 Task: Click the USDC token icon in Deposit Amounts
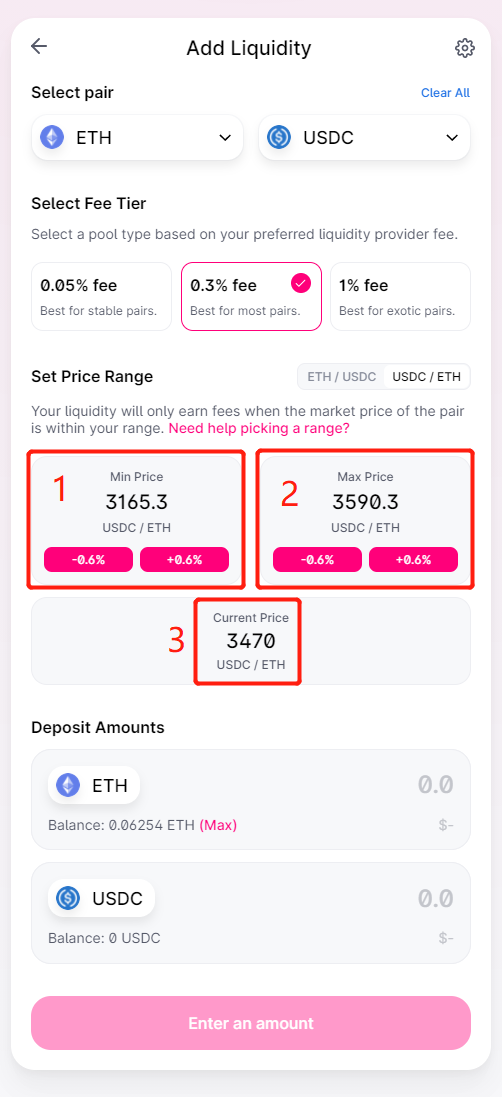[68, 898]
